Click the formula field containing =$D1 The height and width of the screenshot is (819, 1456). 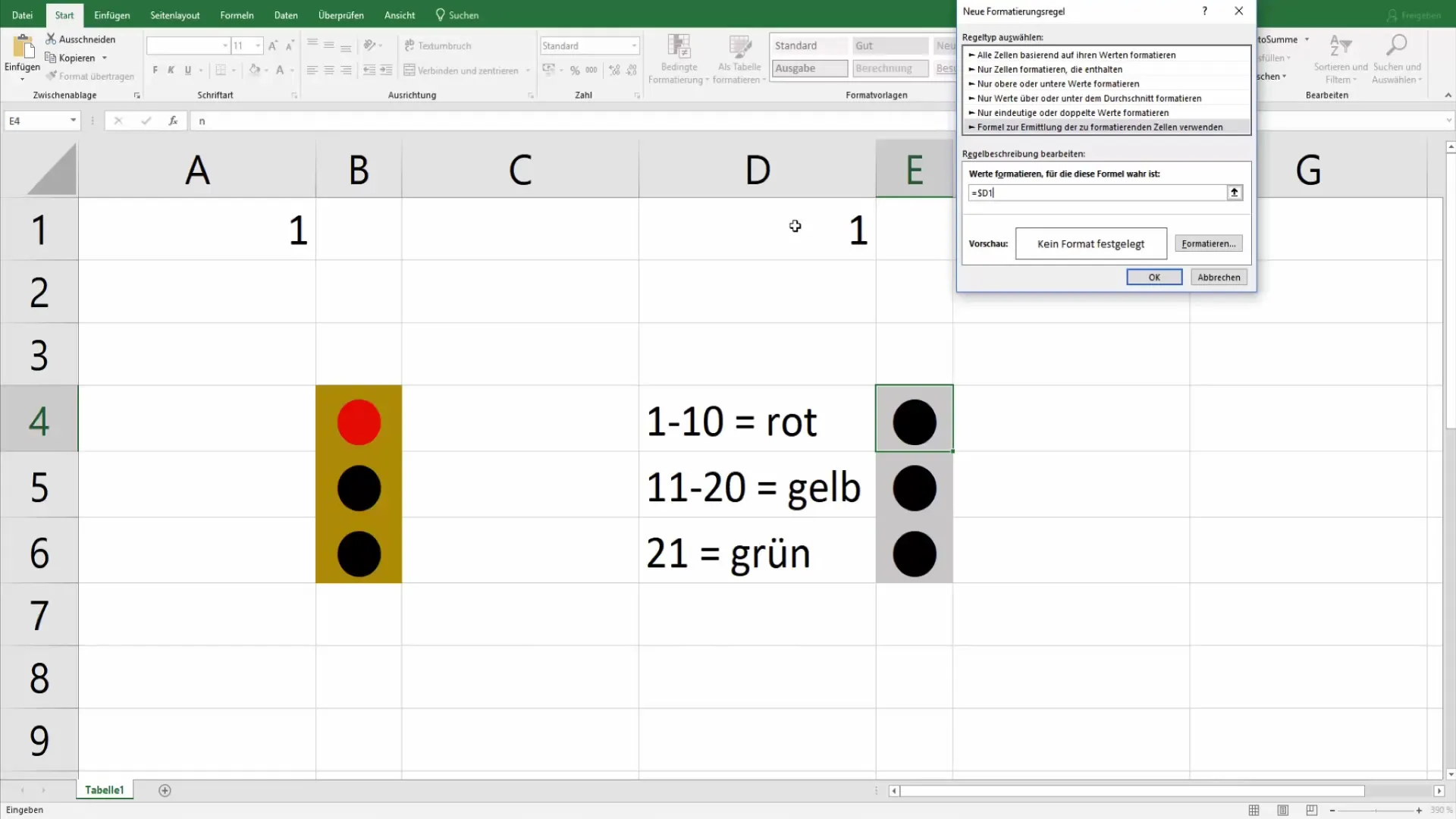[x=1097, y=193]
